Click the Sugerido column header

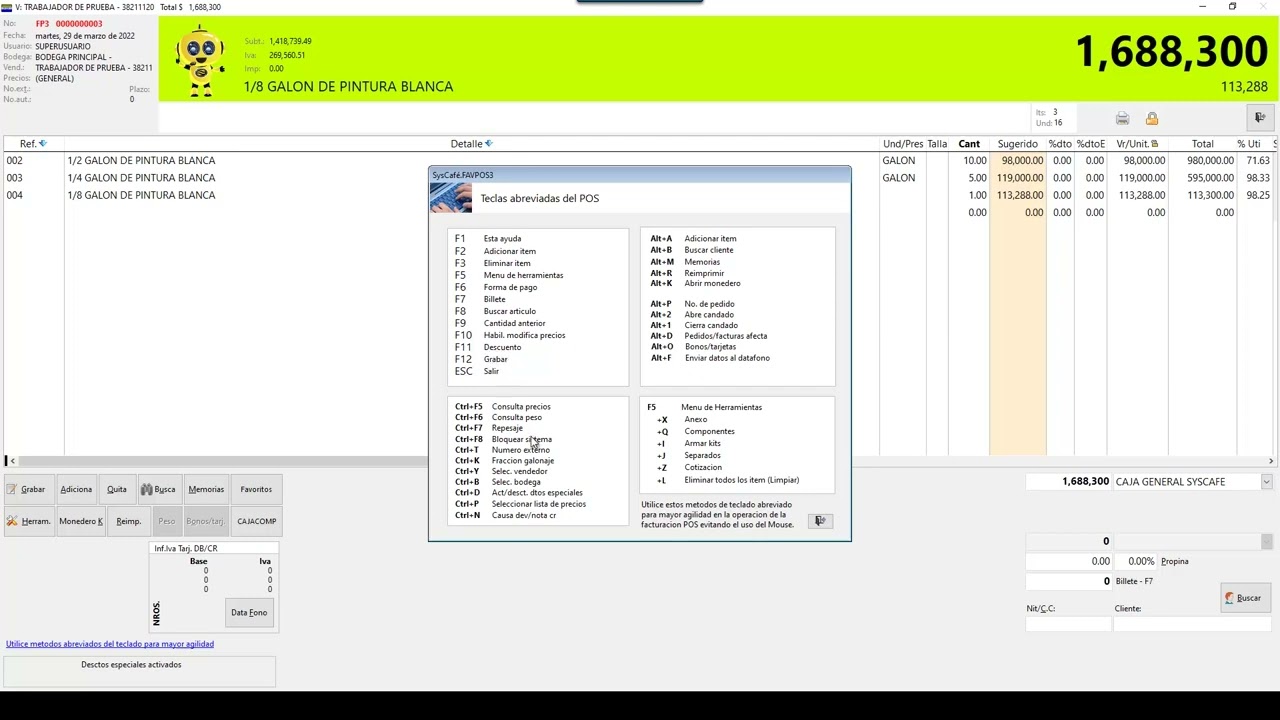(x=1018, y=144)
